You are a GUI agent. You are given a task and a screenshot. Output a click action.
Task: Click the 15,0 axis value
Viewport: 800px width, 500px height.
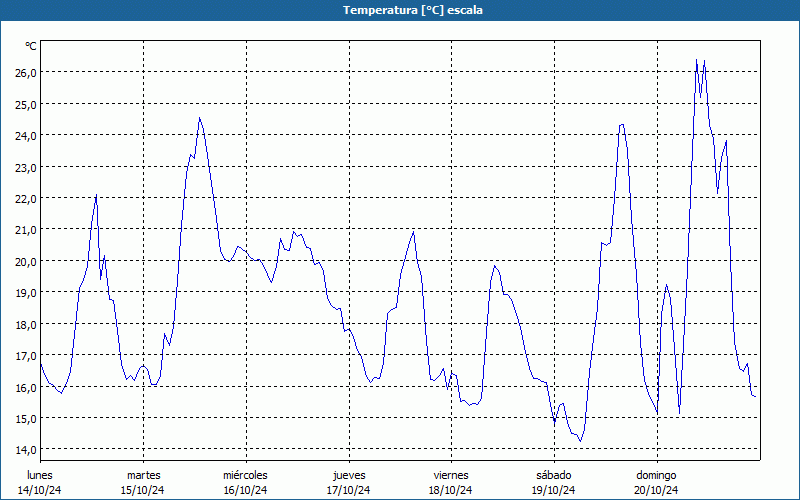[x=26, y=419]
